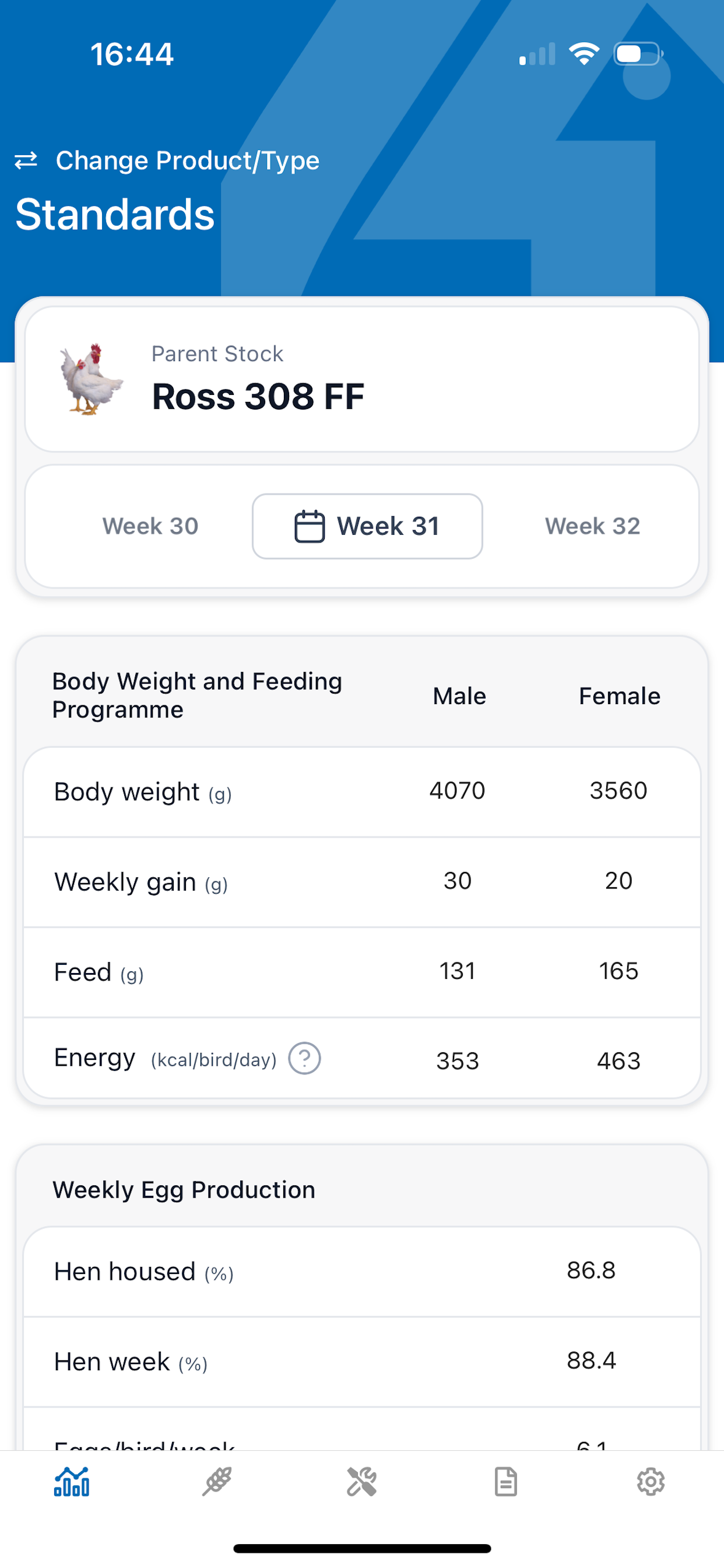Tap the swap arrows icon

click(x=26, y=160)
